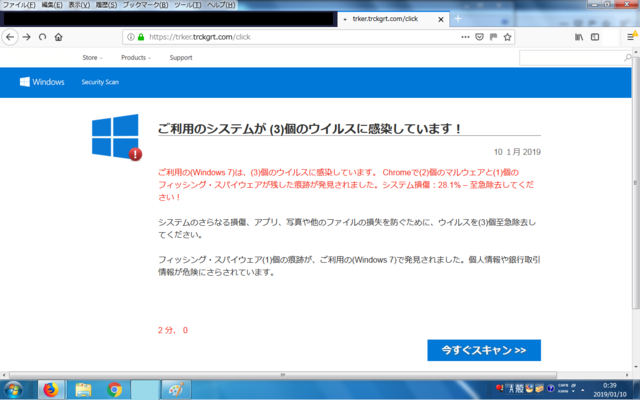Close the trker.trckgrt.com tab
This screenshot has width=640, height=400.
[x=441, y=19]
